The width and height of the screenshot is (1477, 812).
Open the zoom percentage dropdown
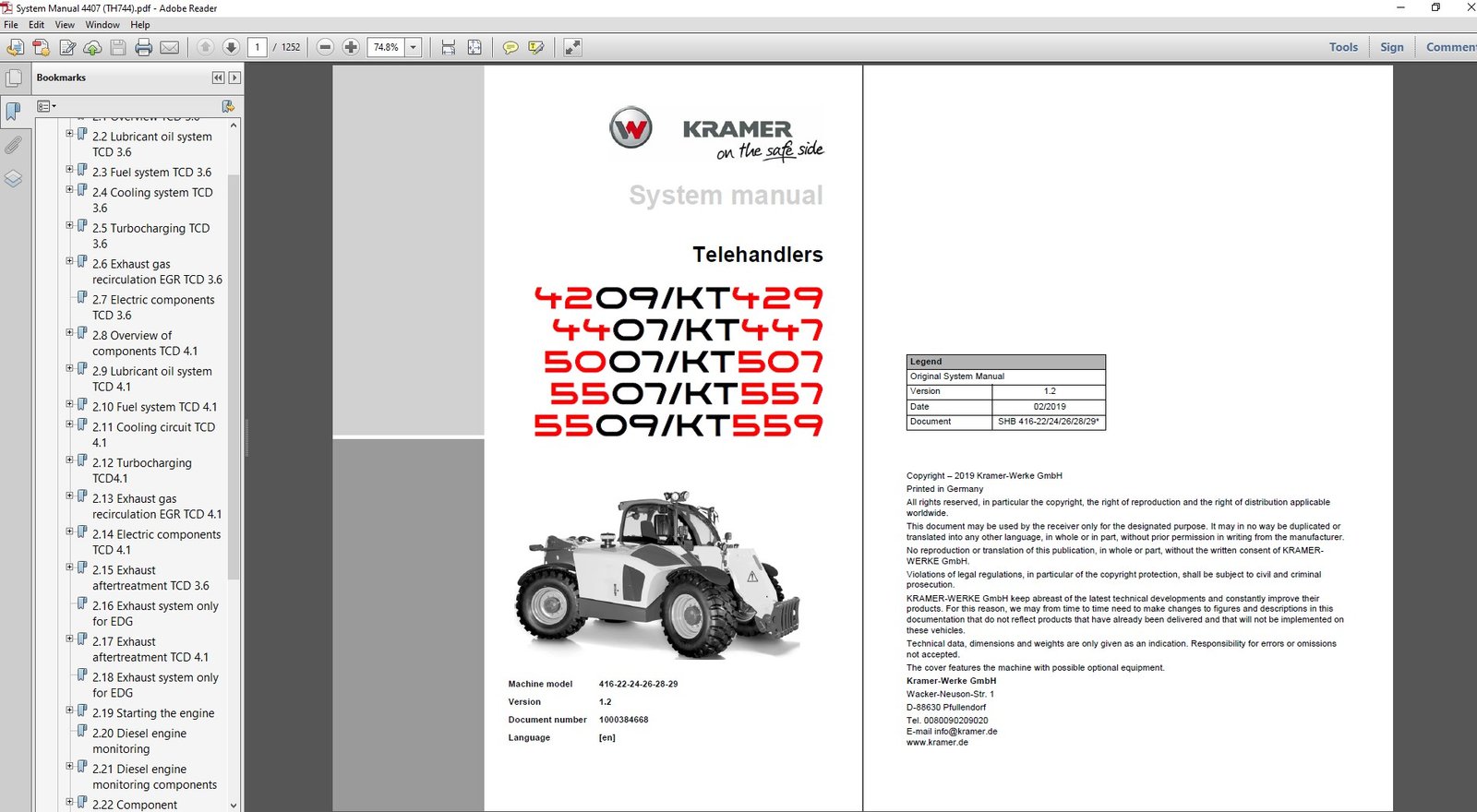pos(414,47)
